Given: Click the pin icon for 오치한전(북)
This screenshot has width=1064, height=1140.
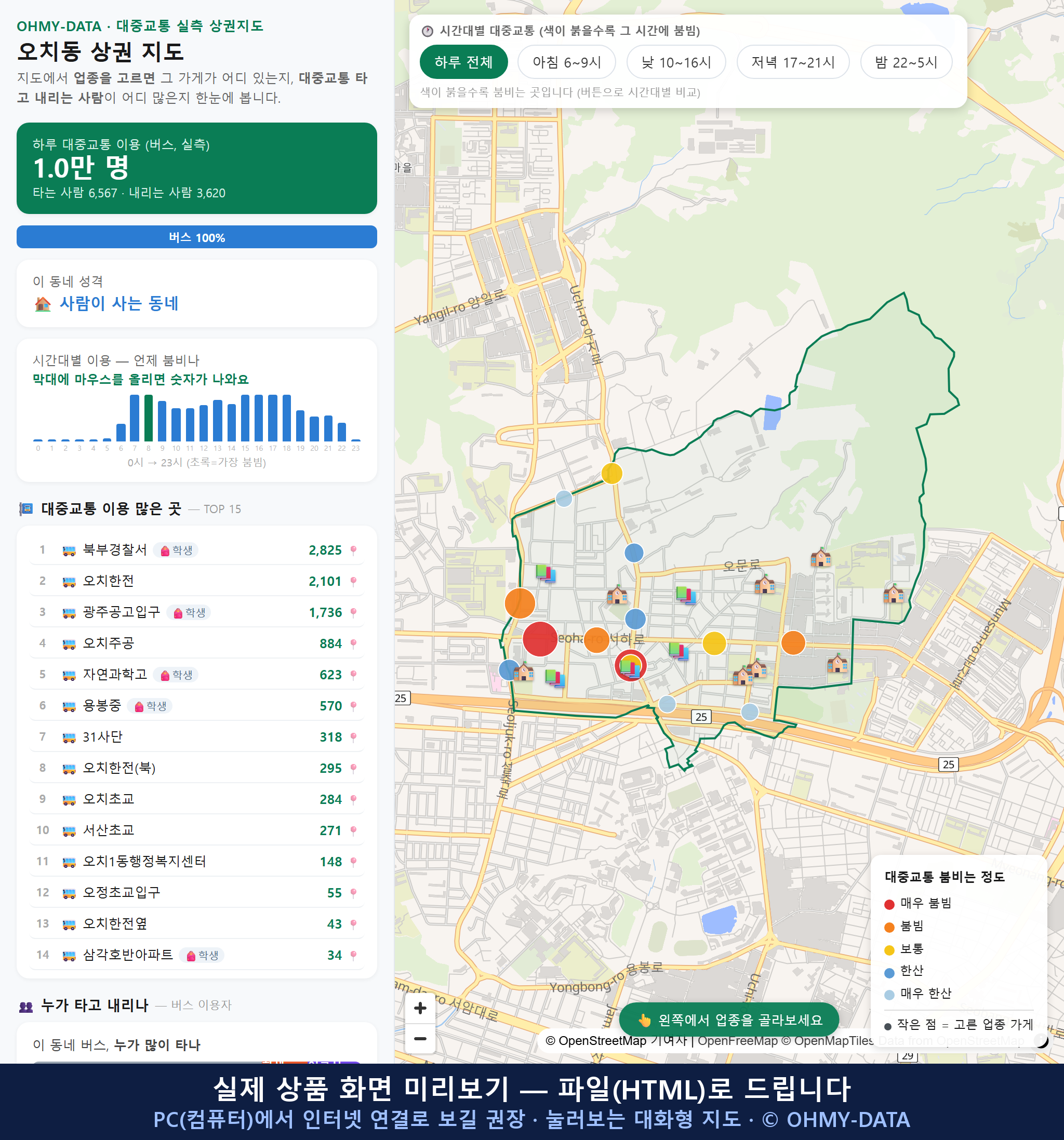Looking at the screenshot, I should pyautogui.click(x=353, y=769).
